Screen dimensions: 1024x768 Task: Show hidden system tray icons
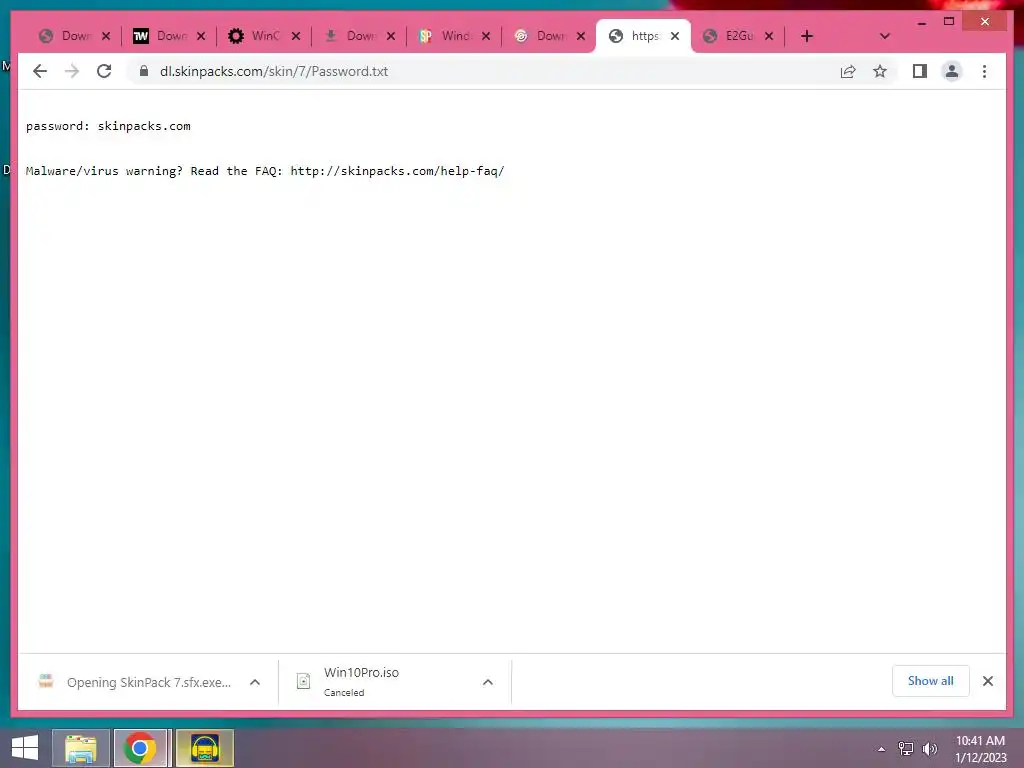tap(882, 749)
